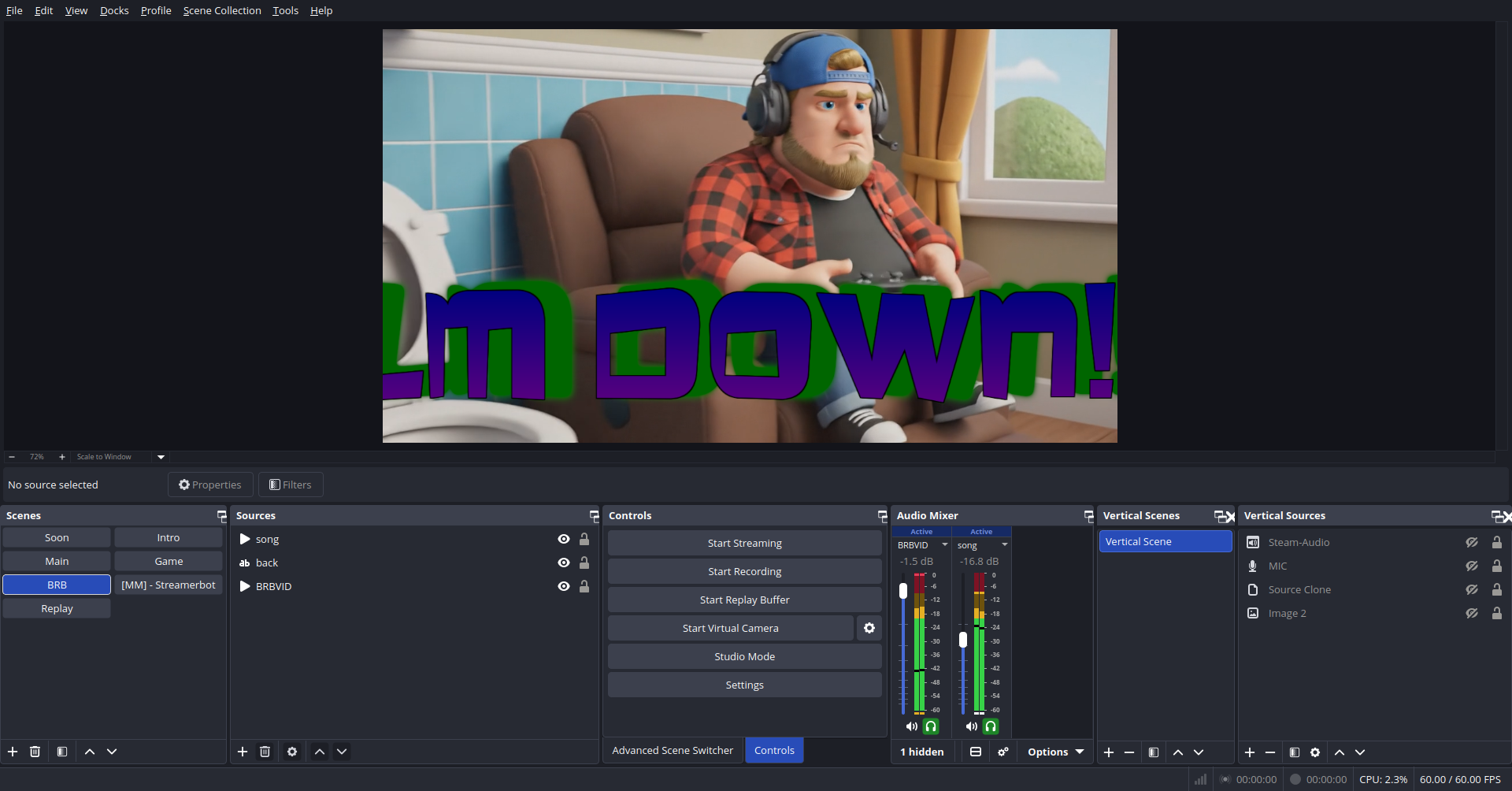Add a new scene with plus icon
Image resolution: width=1512 pixels, height=791 pixels.
coord(13,752)
